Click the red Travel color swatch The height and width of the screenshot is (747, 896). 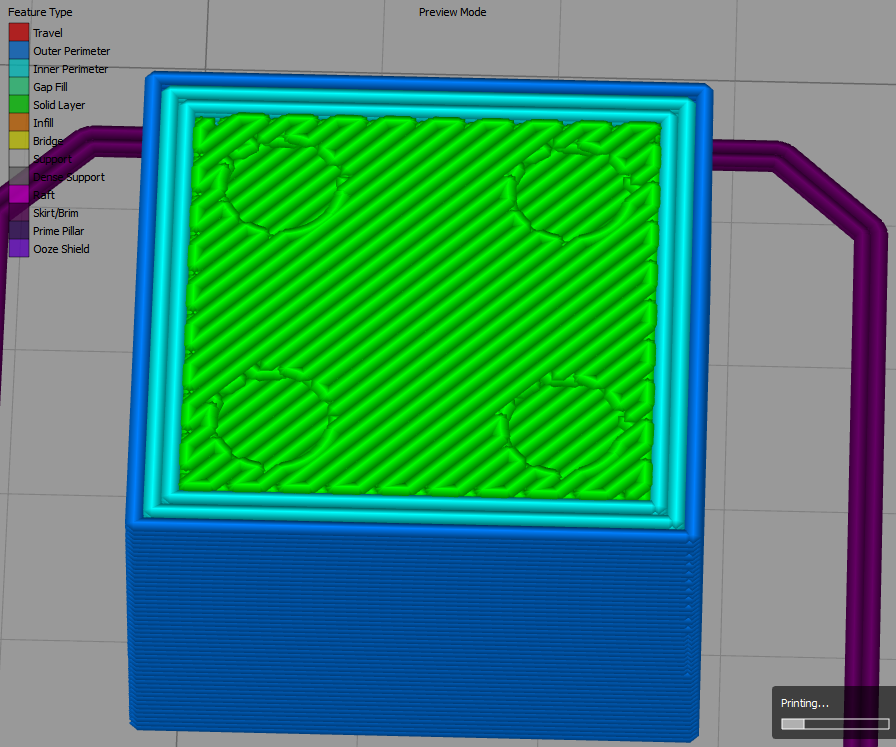[19, 33]
